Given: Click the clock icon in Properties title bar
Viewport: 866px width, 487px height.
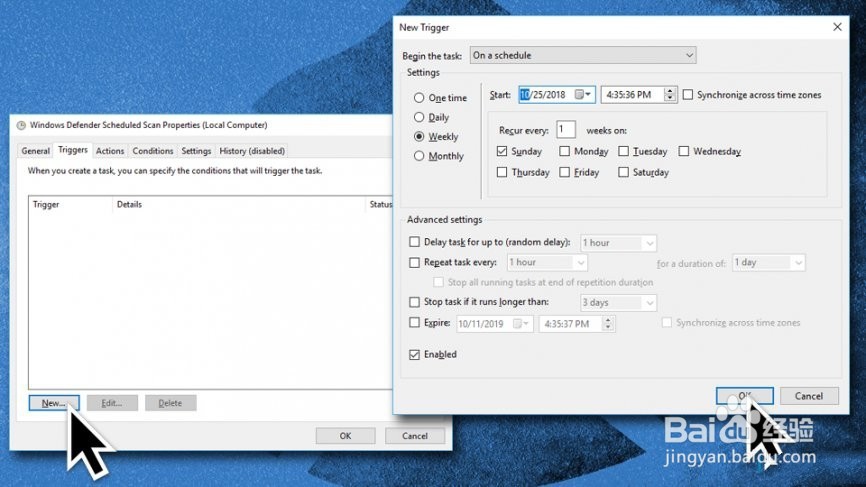Looking at the screenshot, I should 21,125.
